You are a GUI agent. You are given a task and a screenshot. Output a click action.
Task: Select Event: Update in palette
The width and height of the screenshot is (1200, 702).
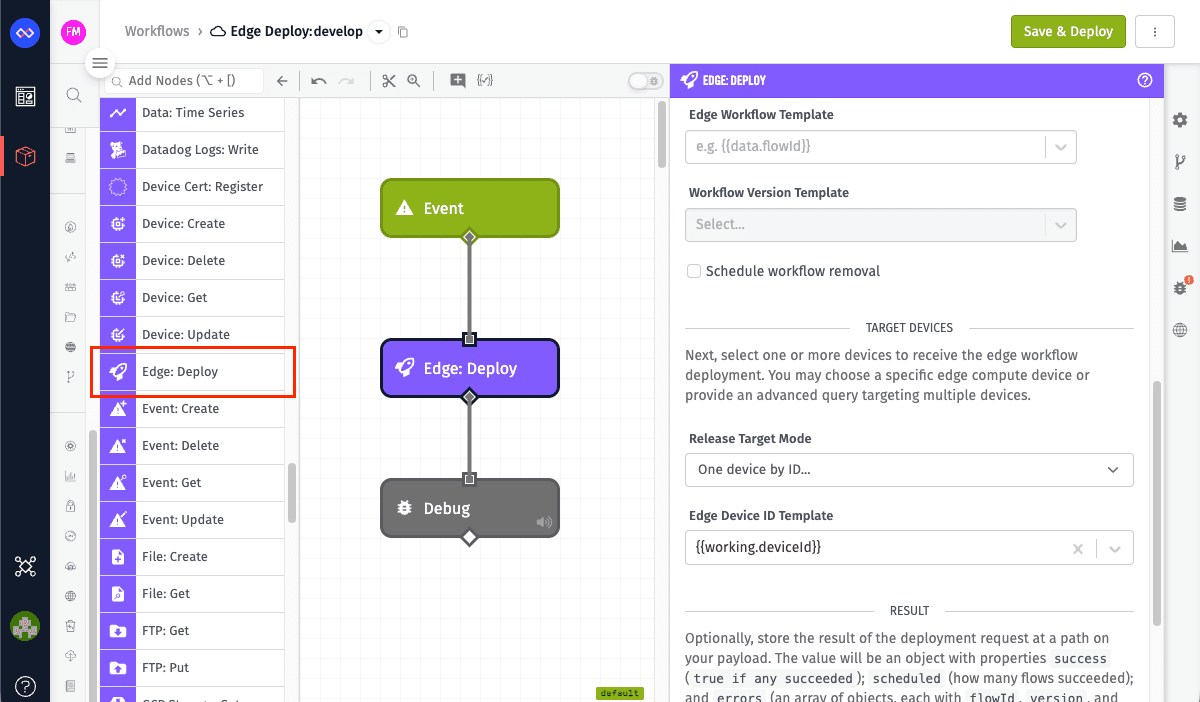192,520
